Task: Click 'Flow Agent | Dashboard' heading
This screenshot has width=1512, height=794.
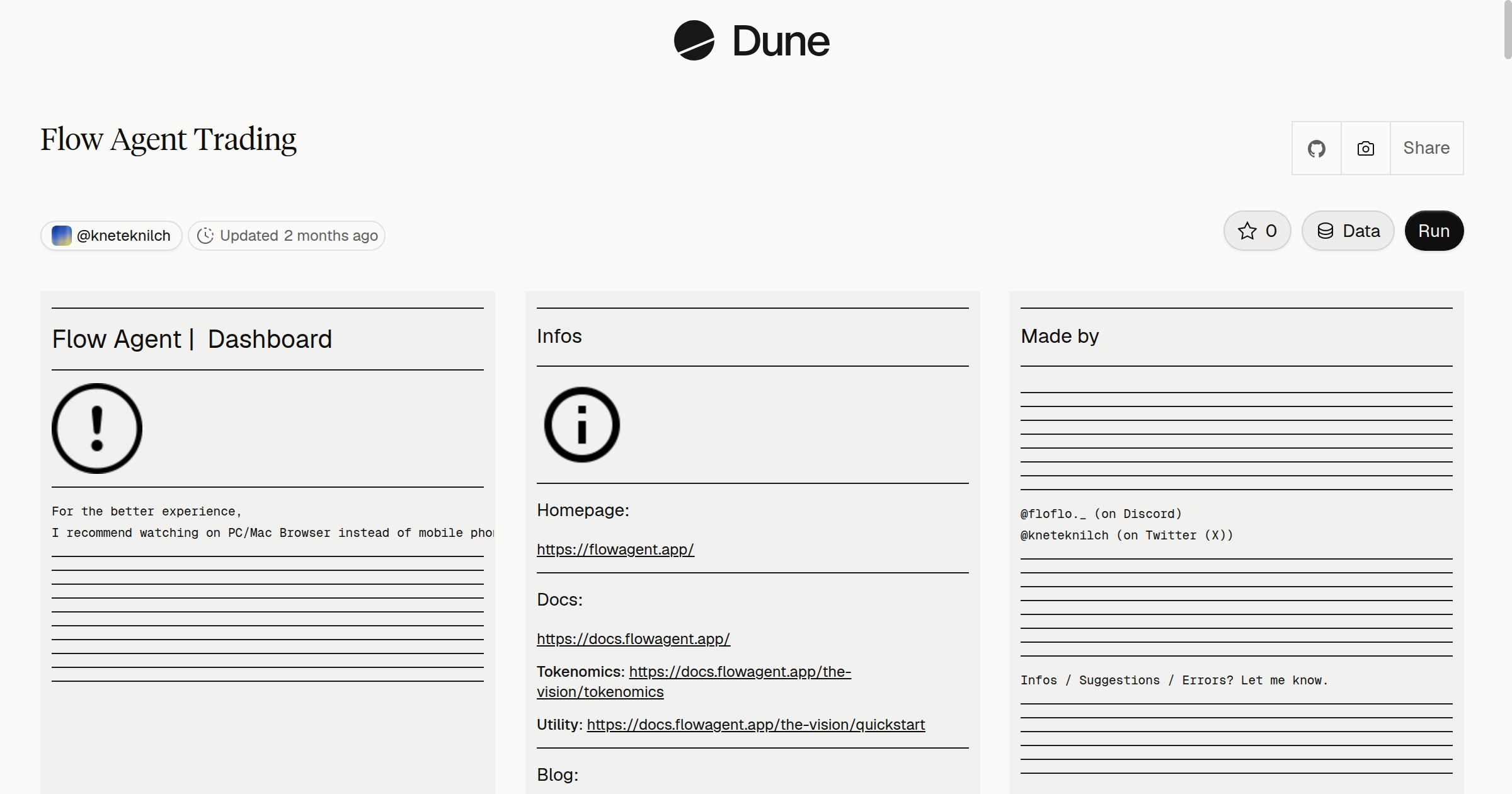Action: click(x=192, y=339)
